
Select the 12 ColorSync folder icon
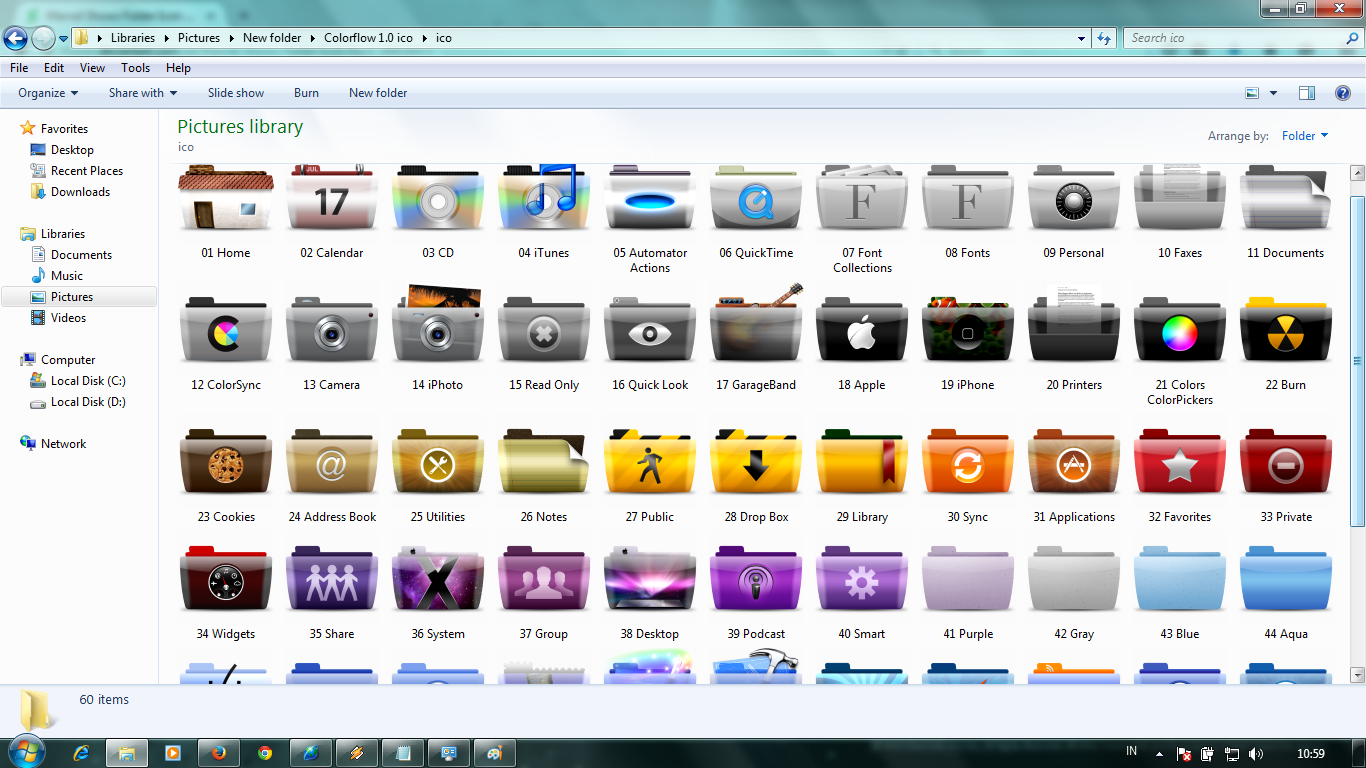coord(226,331)
